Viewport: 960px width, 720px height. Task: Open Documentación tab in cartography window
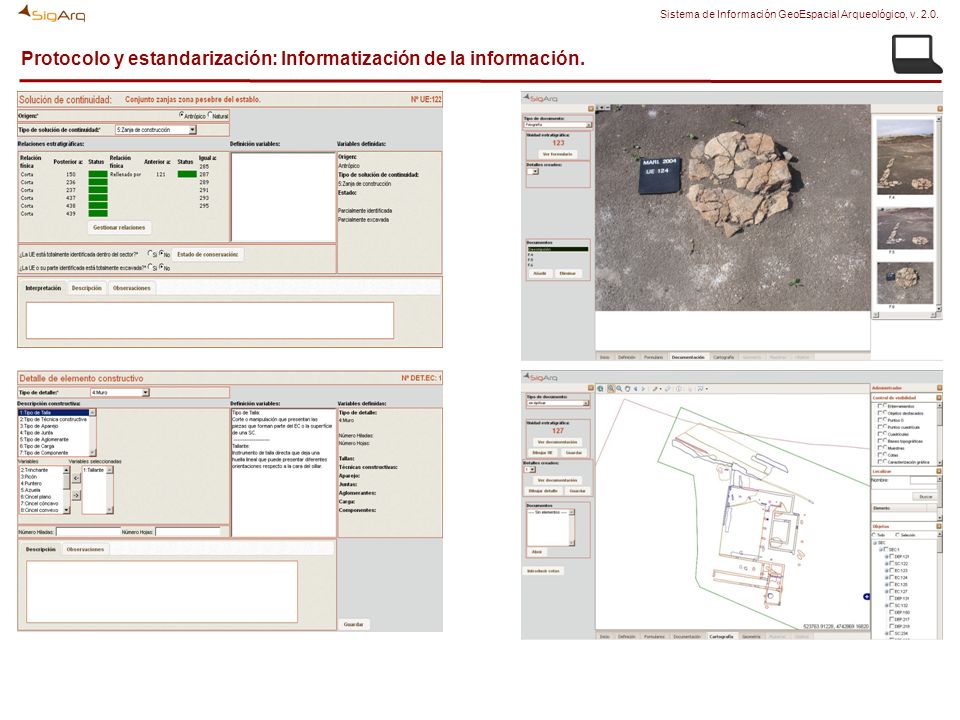(687, 637)
